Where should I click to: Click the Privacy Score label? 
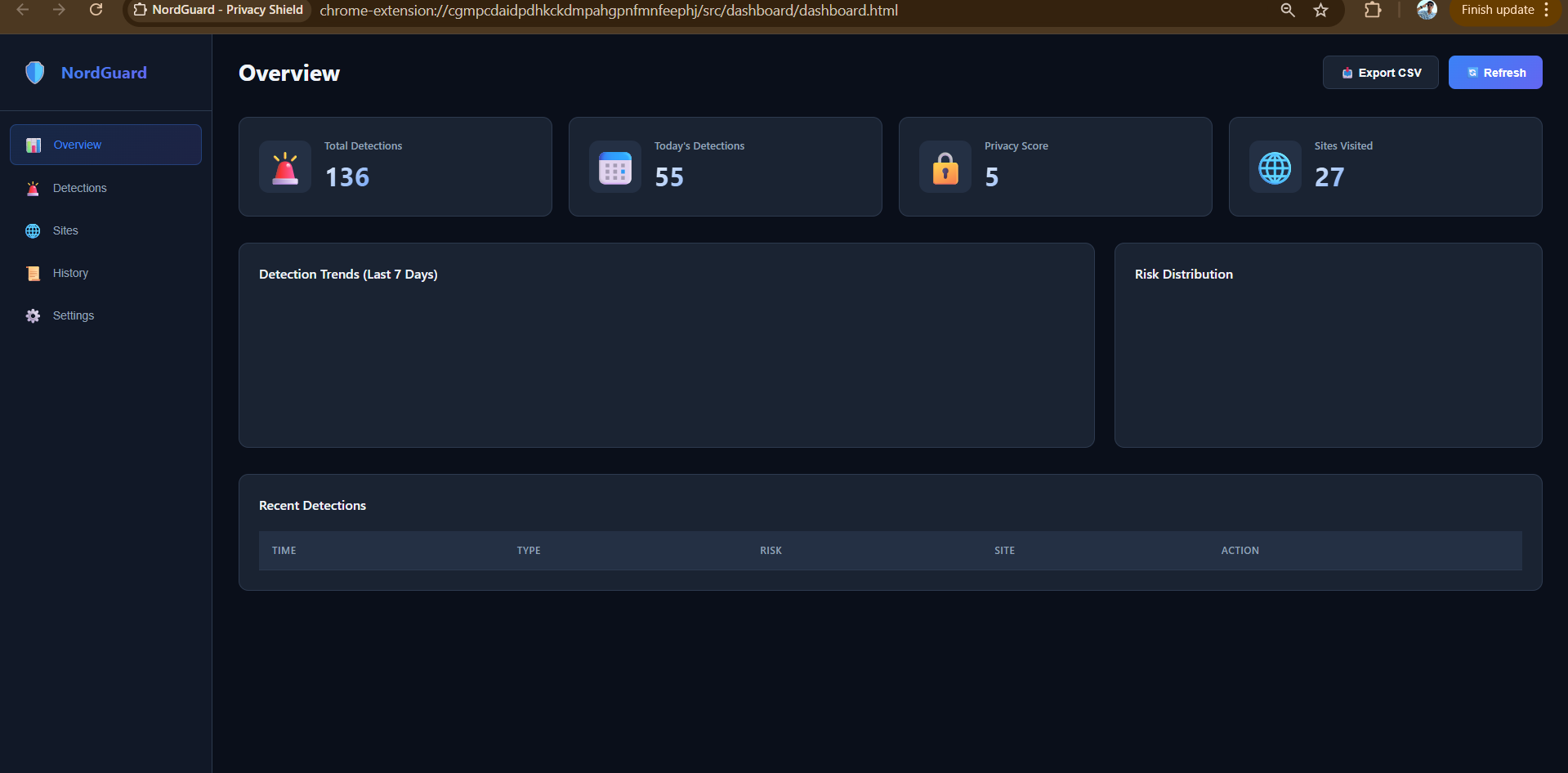pos(1016,146)
